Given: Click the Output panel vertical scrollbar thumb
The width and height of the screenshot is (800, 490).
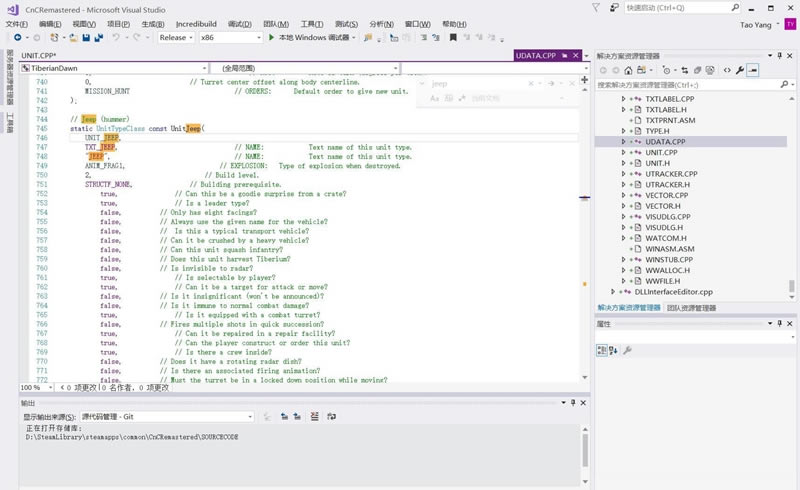Looking at the screenshot, I should (x=585, y=450).
